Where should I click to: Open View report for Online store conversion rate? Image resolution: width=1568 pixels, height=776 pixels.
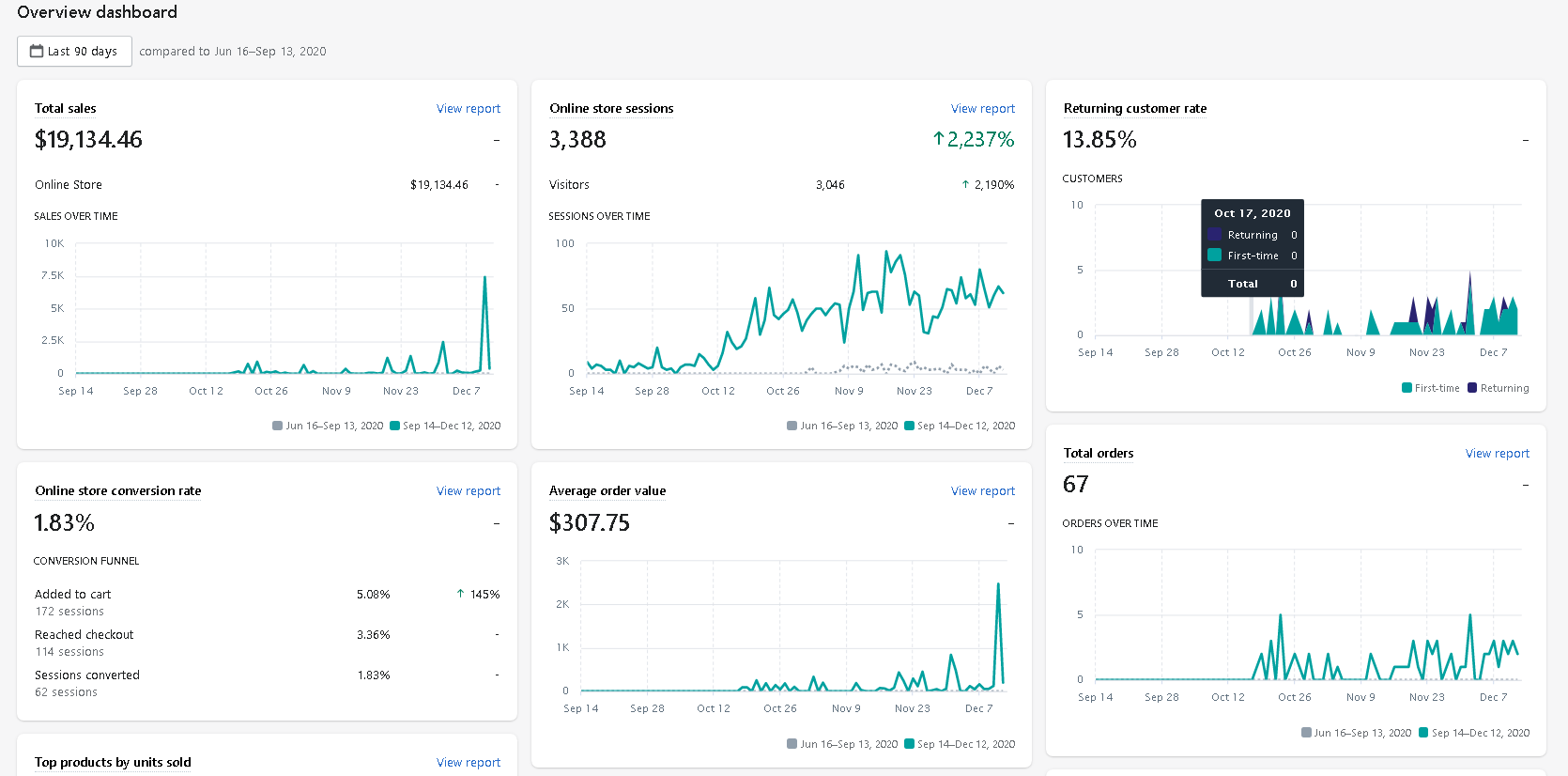[x=468, y=491]
